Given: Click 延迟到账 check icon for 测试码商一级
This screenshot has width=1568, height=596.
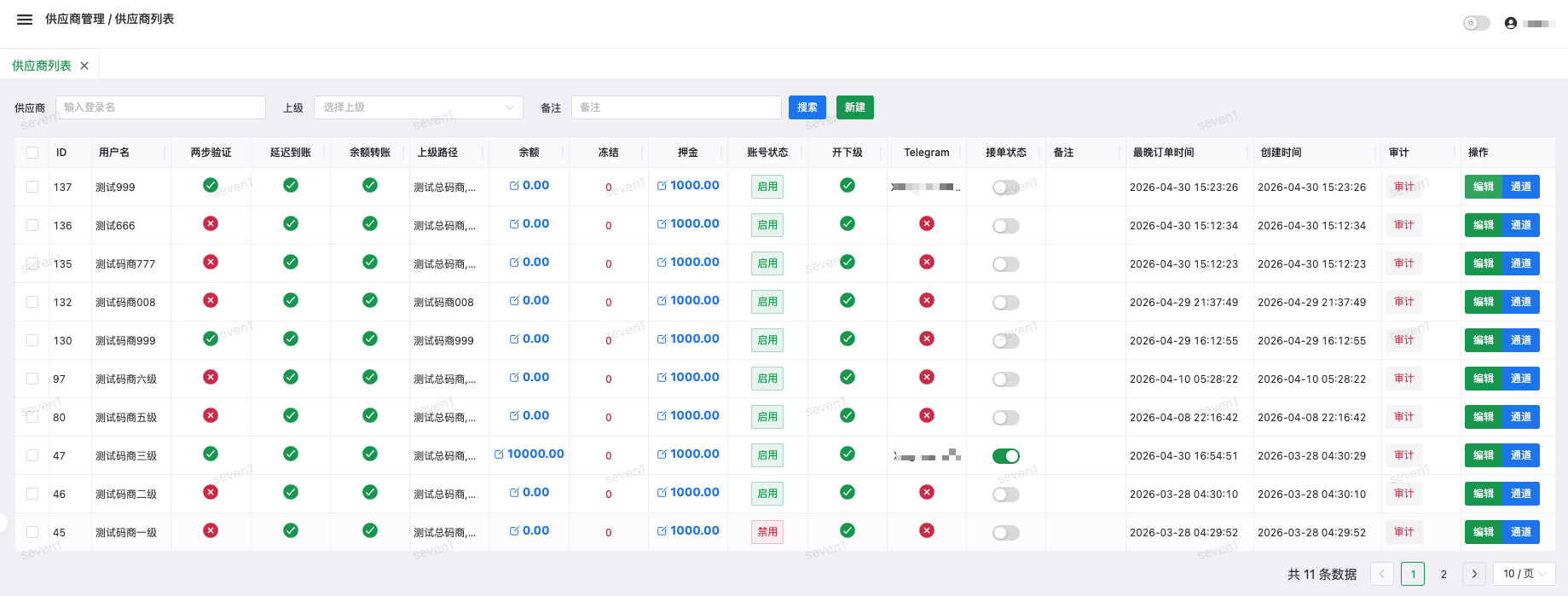Looking at the screenshot, I should coord(291,530).
